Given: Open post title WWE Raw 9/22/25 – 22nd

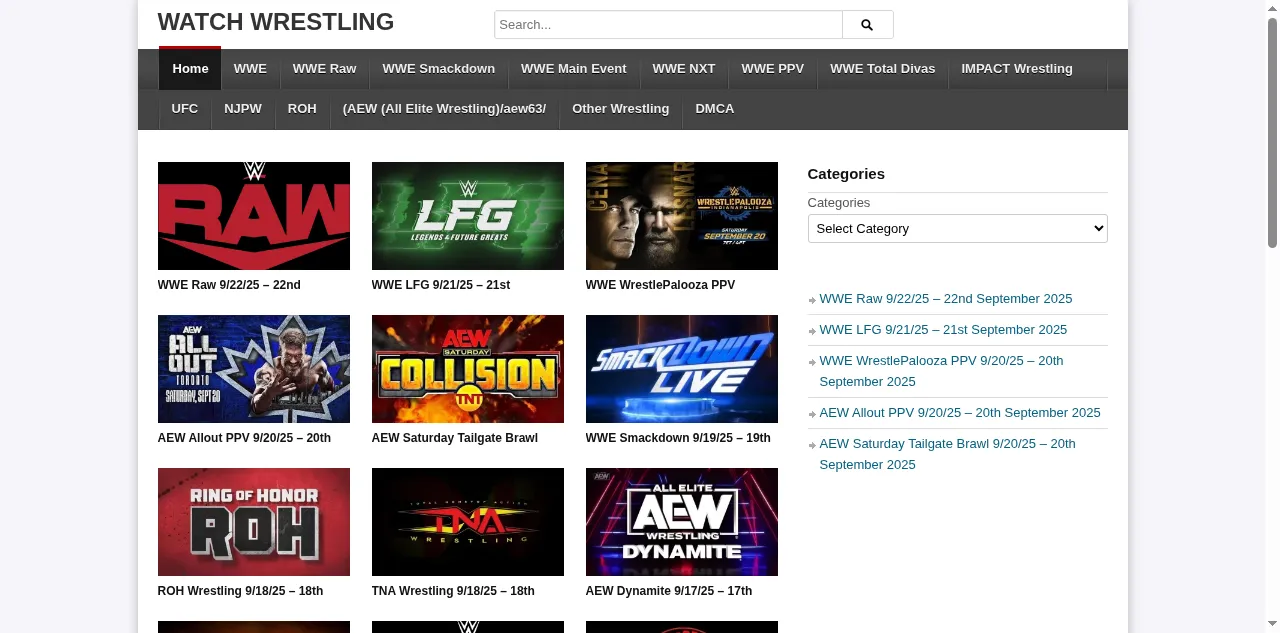Looking at the screenshot, I should (229, 285).
